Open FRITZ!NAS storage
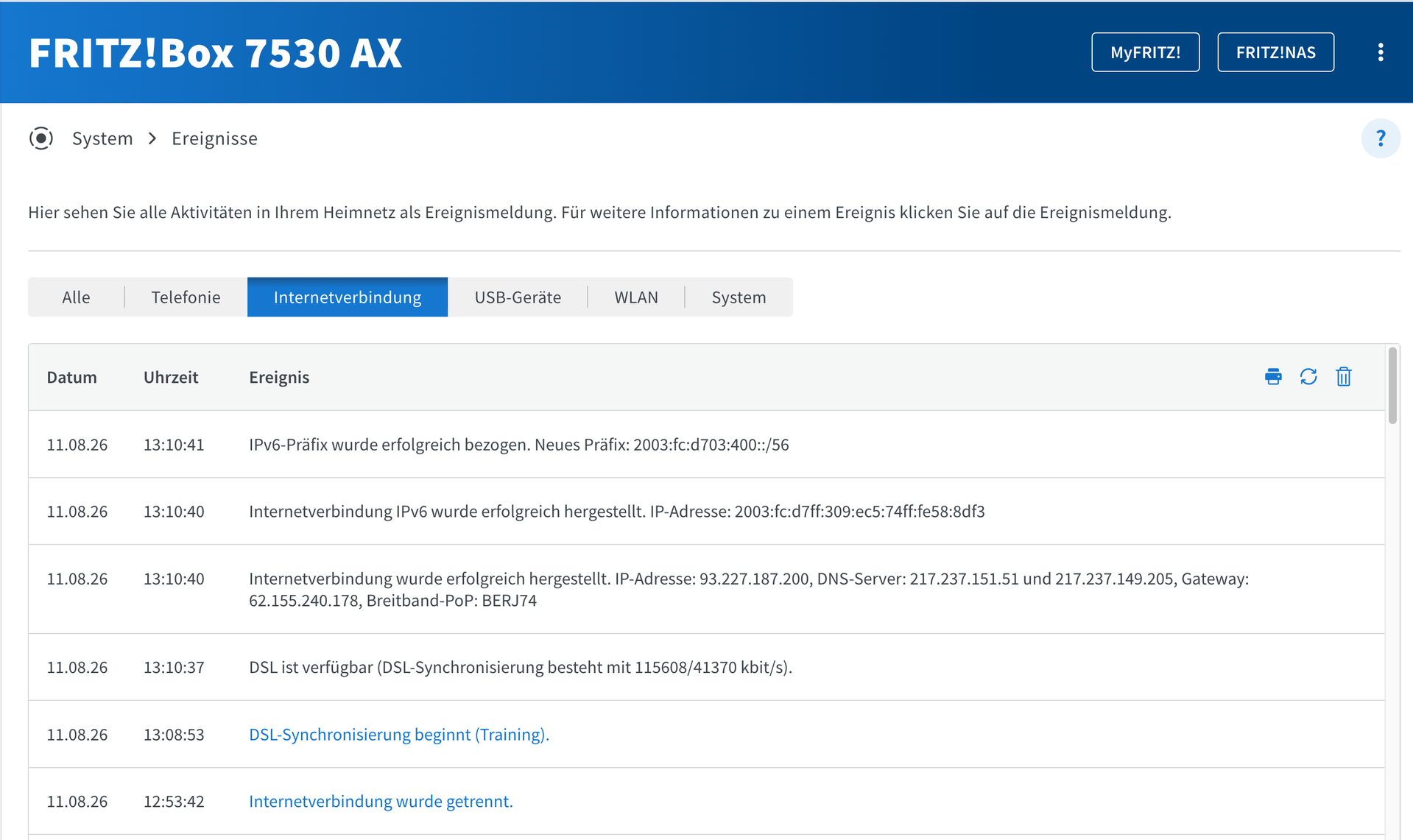This screenshot has width=1413, height=840. [1275, 52]
